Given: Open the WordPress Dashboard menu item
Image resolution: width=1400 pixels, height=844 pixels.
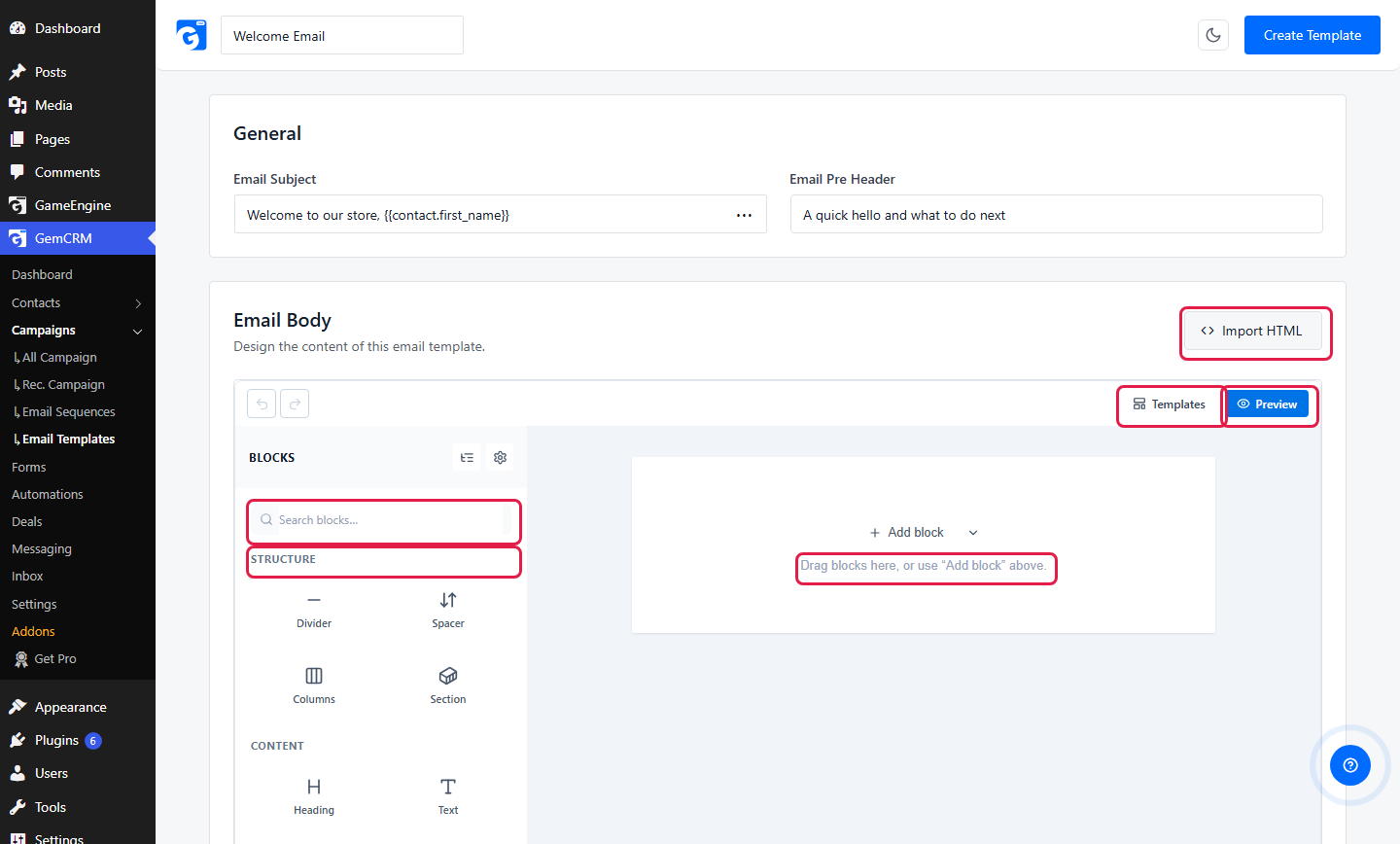Looking at the screenshot, I should tap(78, 28).
